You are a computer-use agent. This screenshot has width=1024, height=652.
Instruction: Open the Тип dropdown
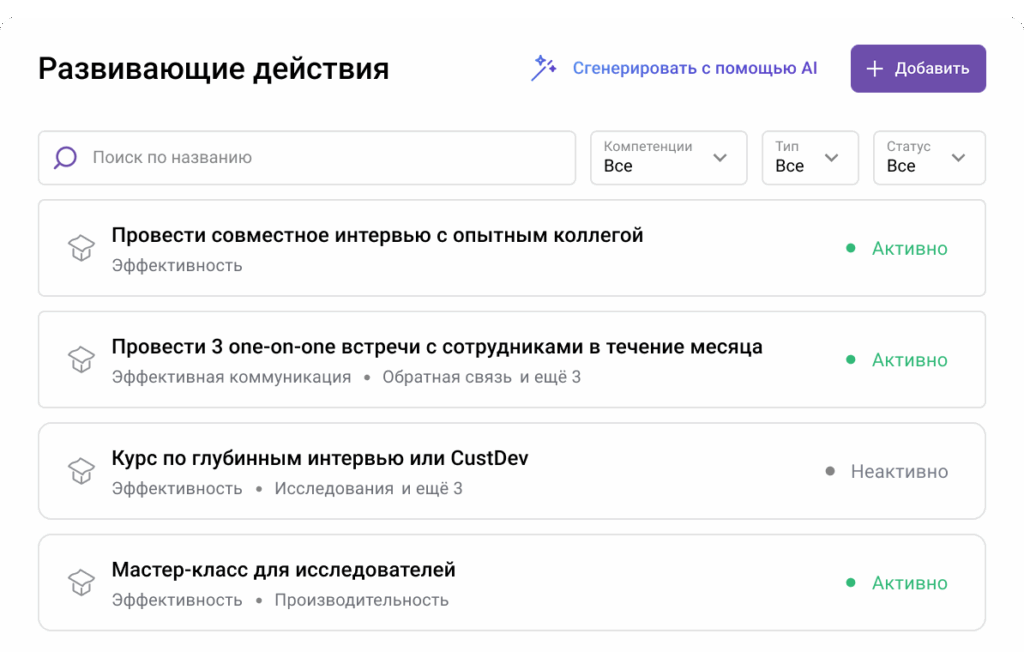click(x=810, y=158)
